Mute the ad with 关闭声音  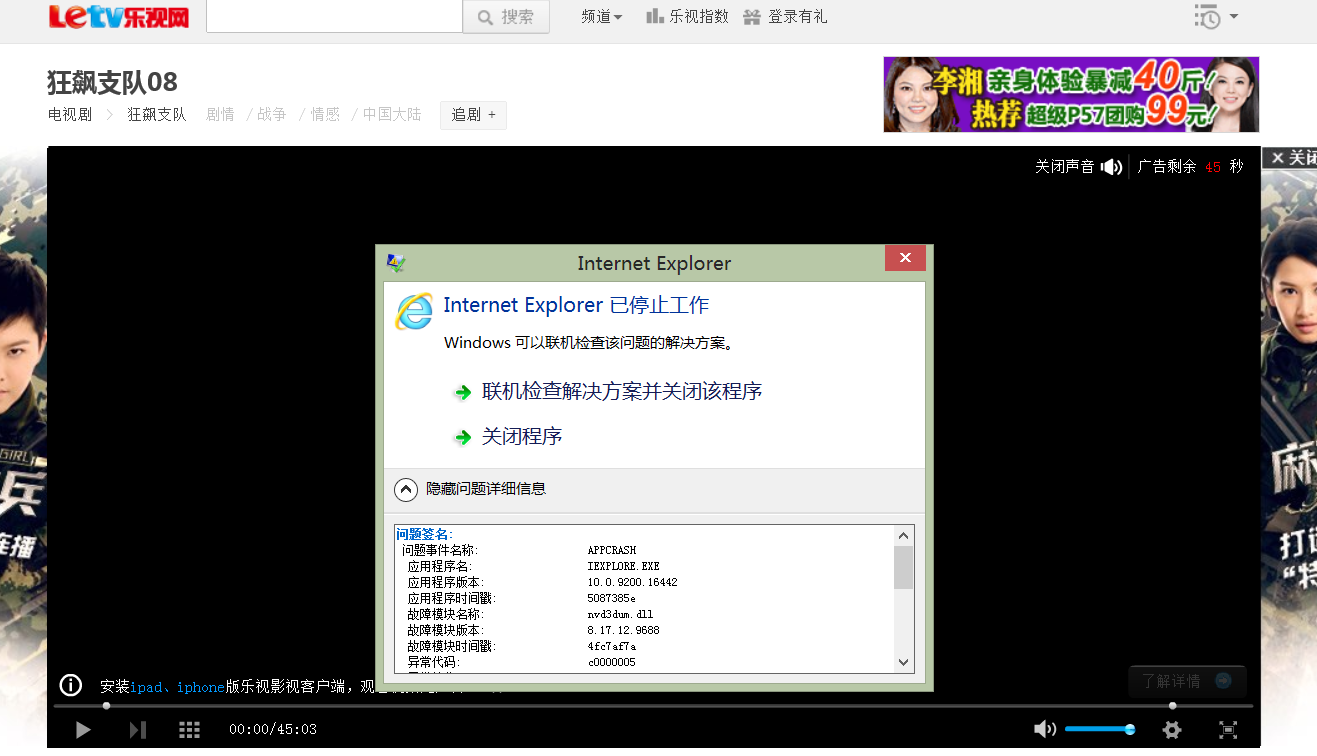coord(1078,167)
